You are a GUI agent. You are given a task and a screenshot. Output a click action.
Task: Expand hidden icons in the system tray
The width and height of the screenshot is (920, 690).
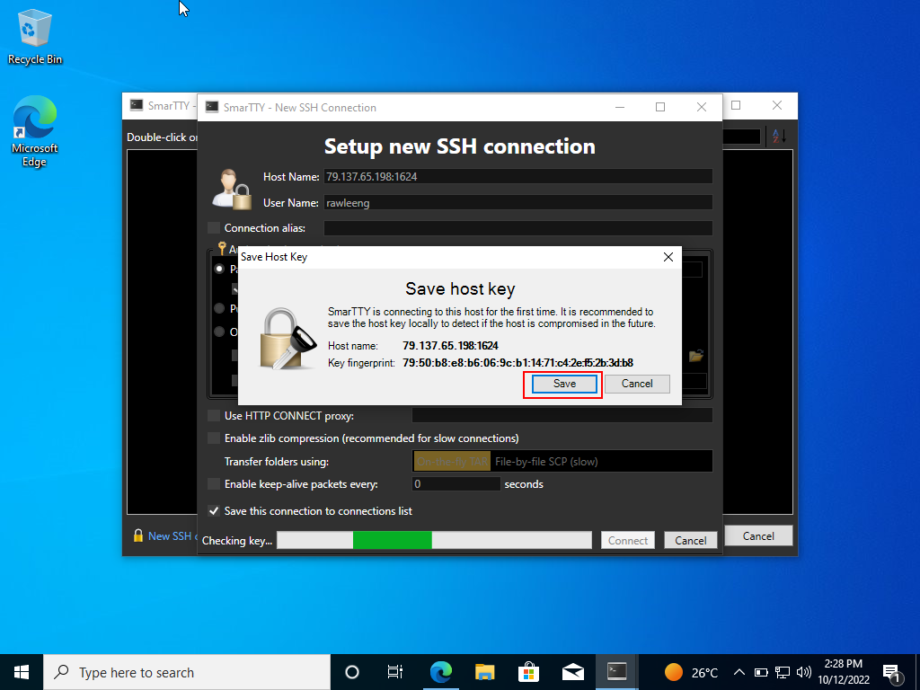coord(738,672)
